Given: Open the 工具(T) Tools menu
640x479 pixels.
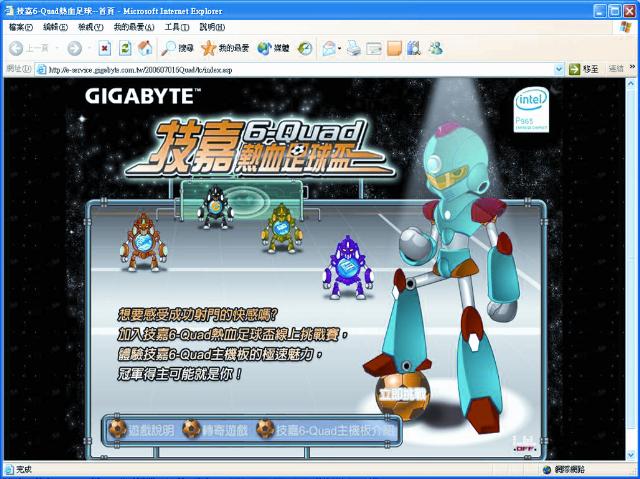Looking at the screenshot, I should click(177, 27).
